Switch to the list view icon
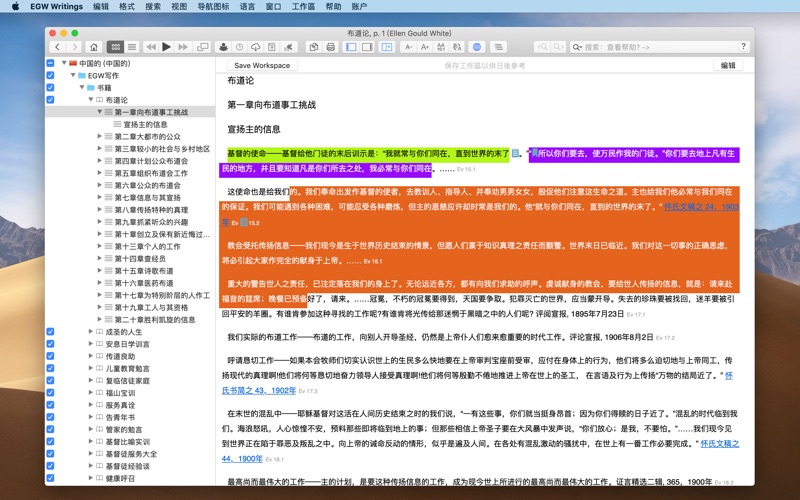 132,47
